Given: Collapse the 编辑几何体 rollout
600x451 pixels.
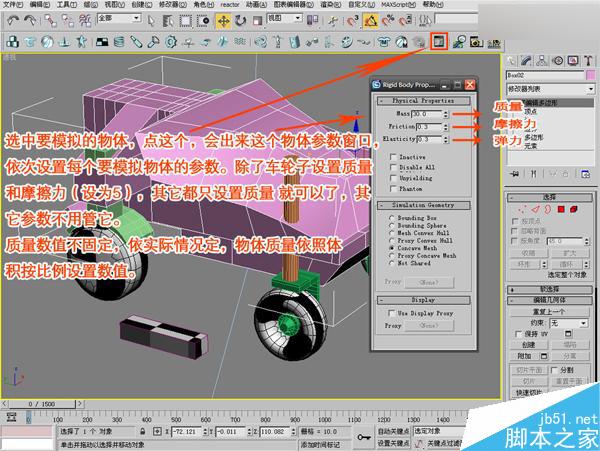Looking at the screenshot, I should click(x=550, y=300).
